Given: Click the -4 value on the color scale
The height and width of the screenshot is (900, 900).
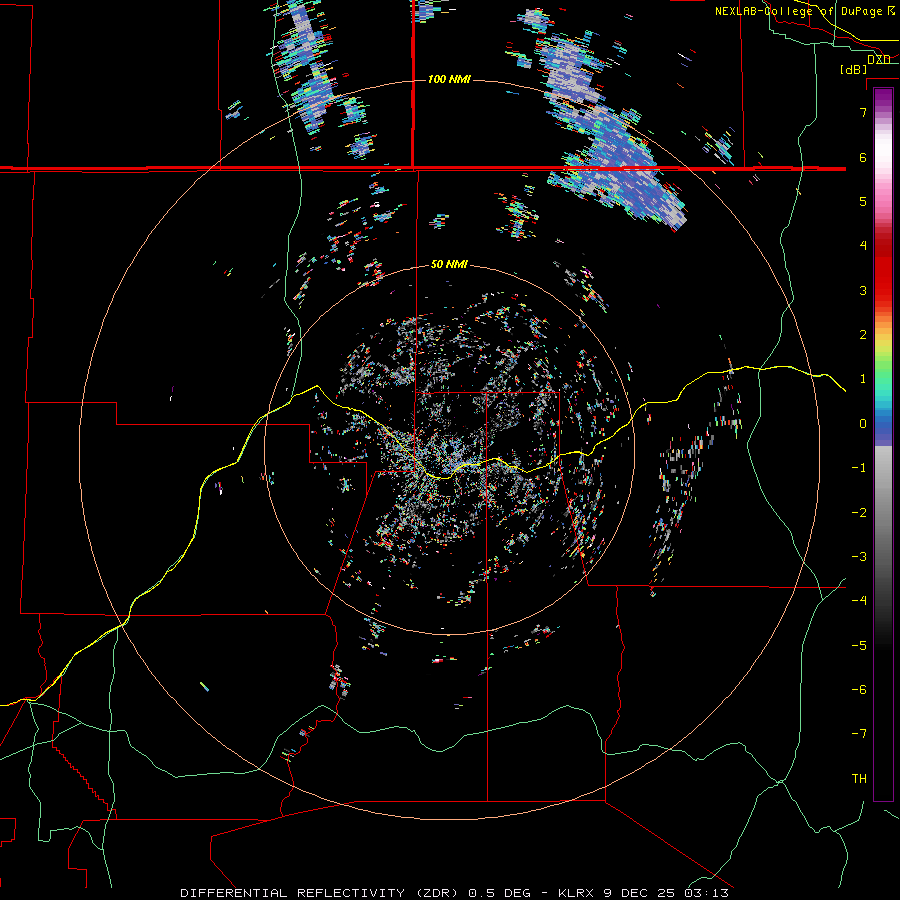Looking at the screenshot, I should tap(859, 601).
